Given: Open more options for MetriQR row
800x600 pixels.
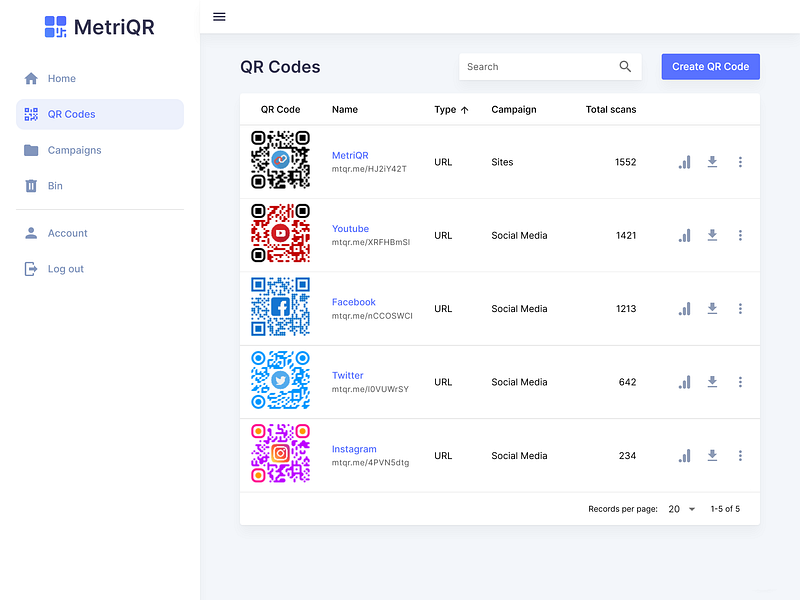Looking at the screenshot, I should click(x=740, y=162).
